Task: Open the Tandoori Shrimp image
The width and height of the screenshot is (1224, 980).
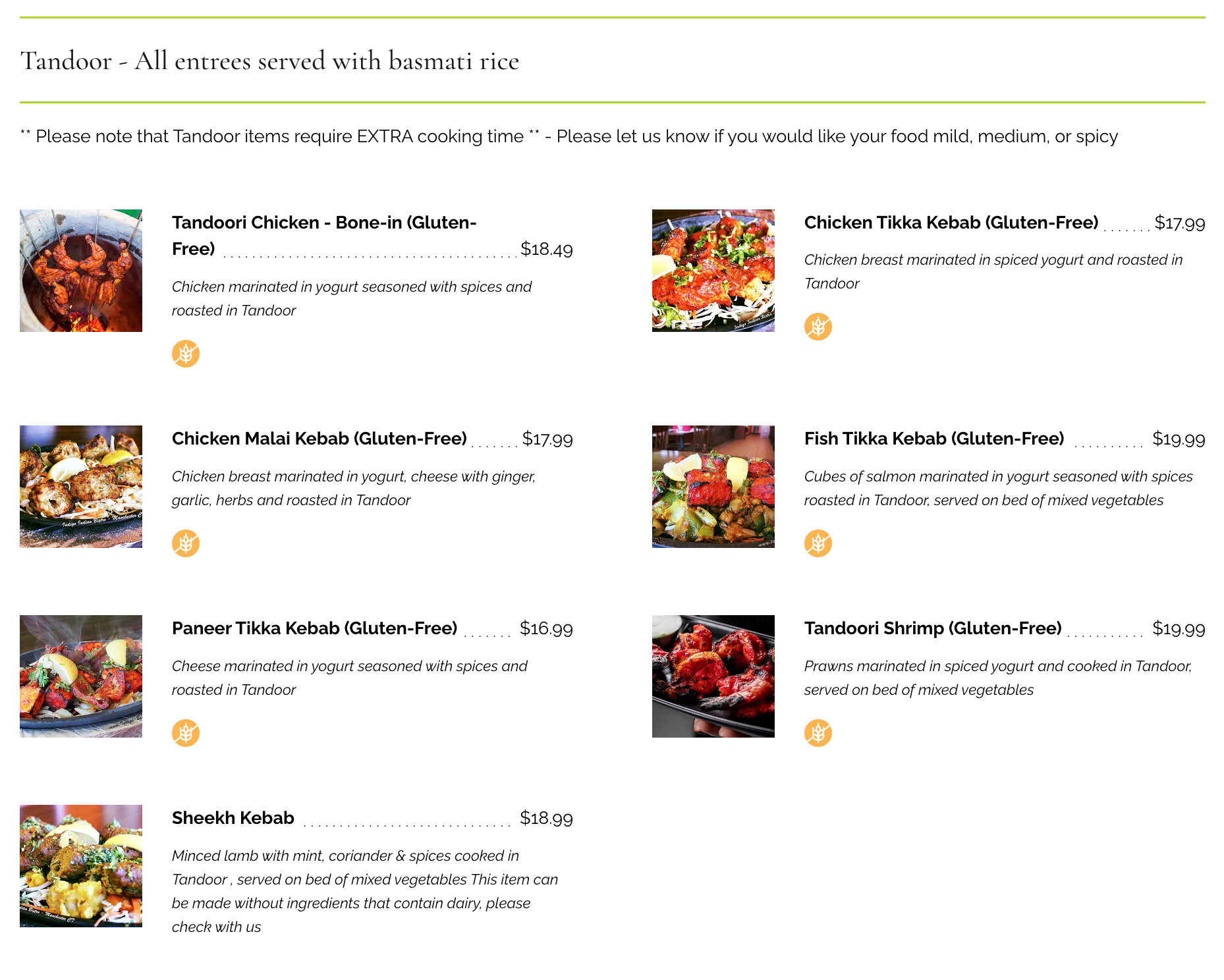Action: (x=713, y=676)
